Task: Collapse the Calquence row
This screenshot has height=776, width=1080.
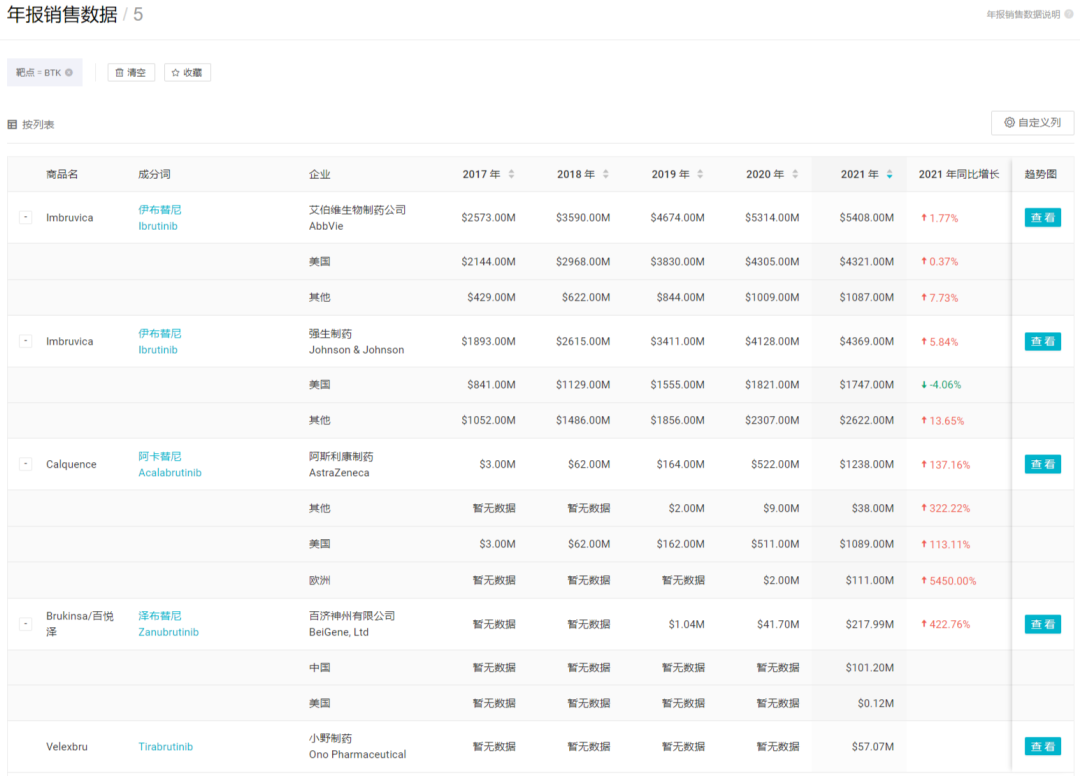Action: tap(25, 464)
